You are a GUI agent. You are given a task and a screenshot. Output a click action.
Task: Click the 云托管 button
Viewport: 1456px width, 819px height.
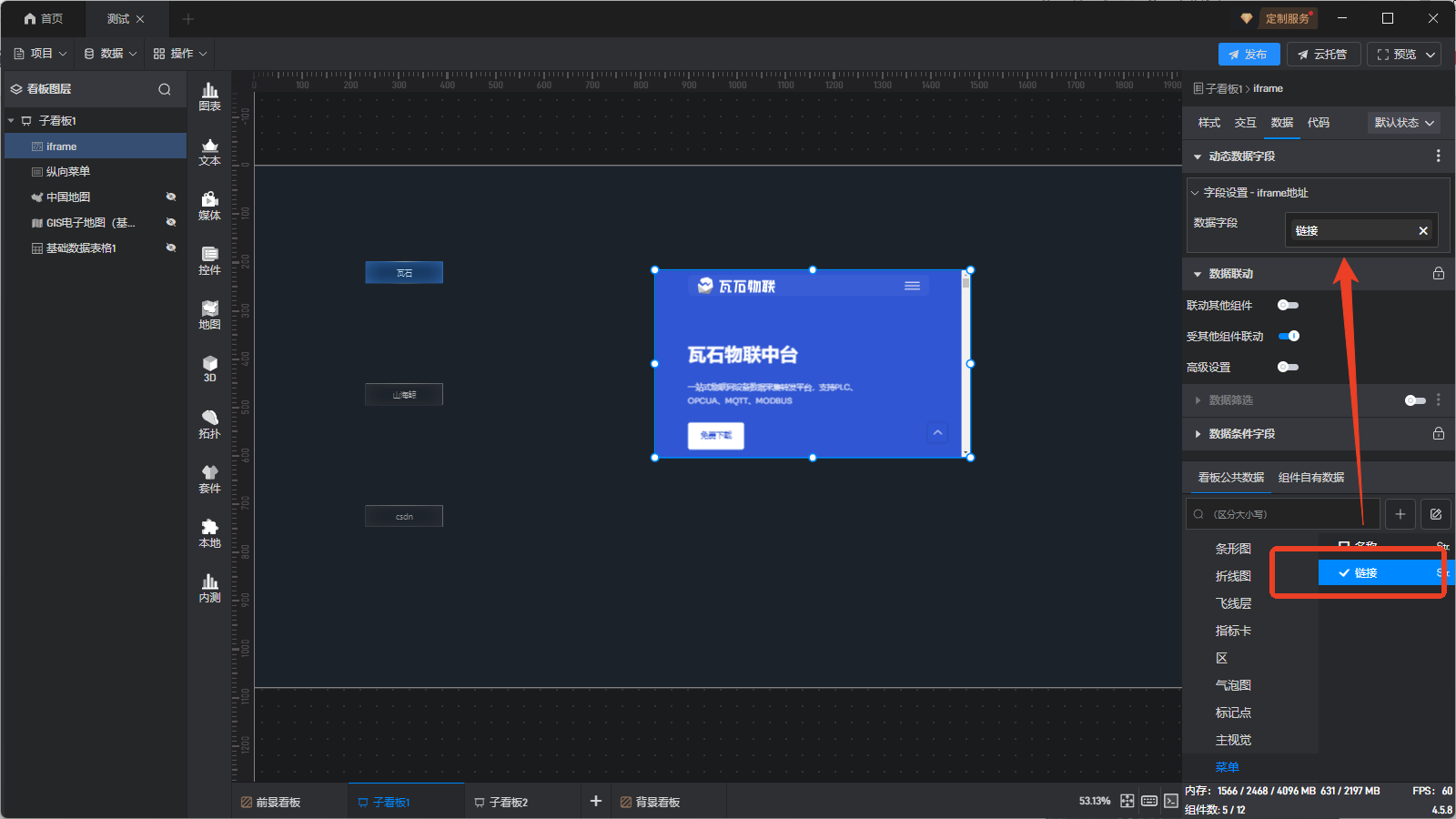1324,55
